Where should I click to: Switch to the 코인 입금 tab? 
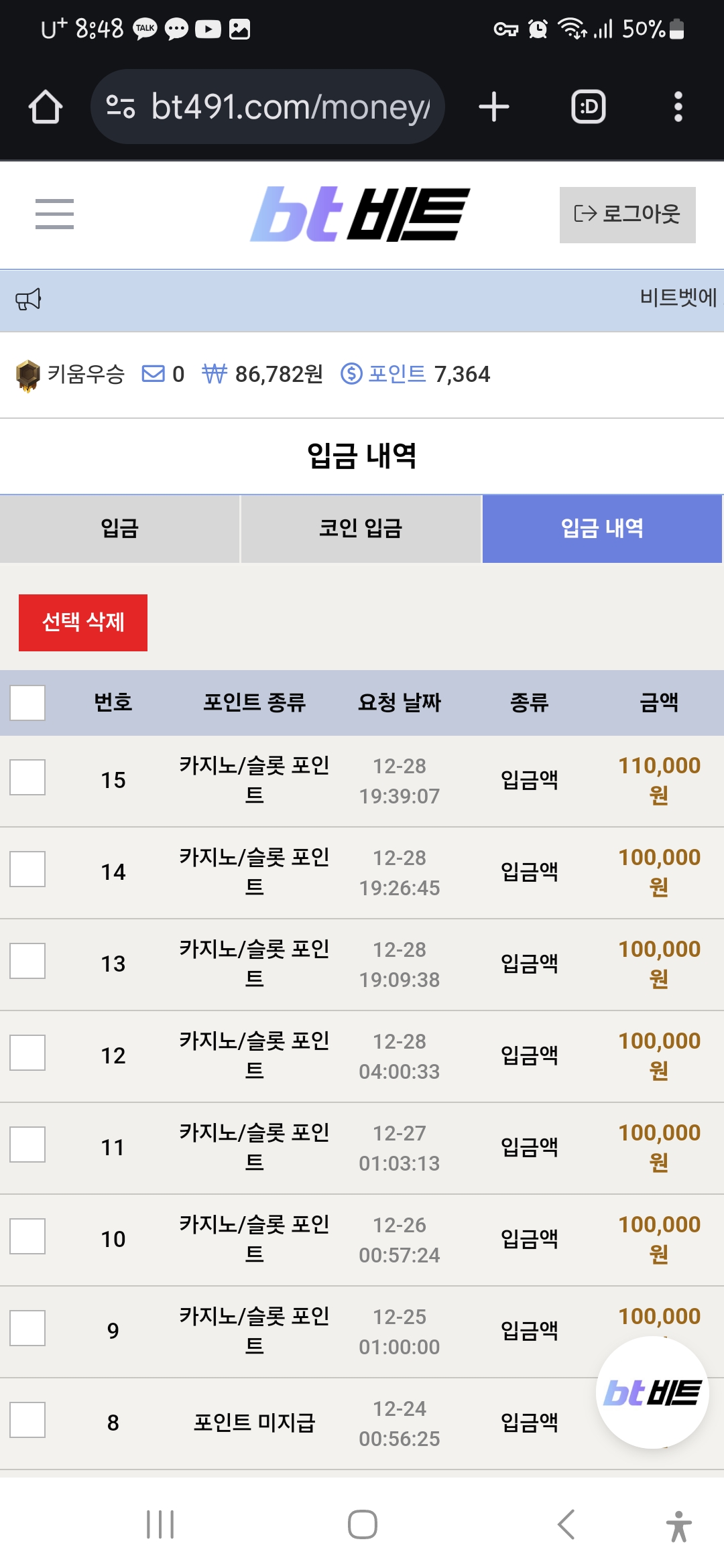click(x=361, y=529)
